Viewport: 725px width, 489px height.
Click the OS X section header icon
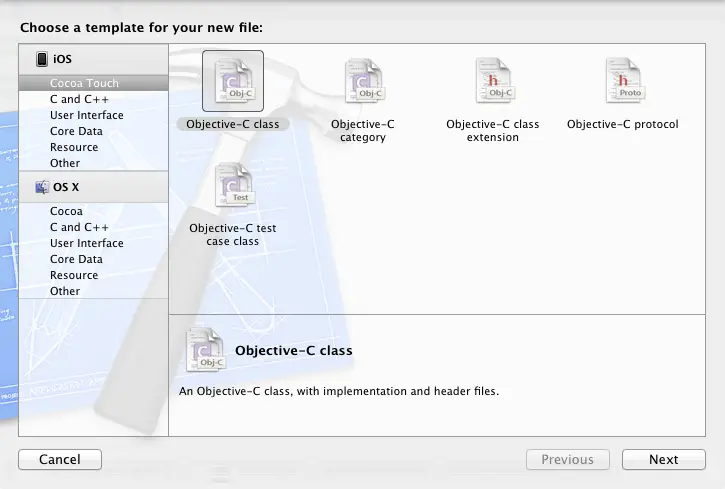click(x=43, y=187)
